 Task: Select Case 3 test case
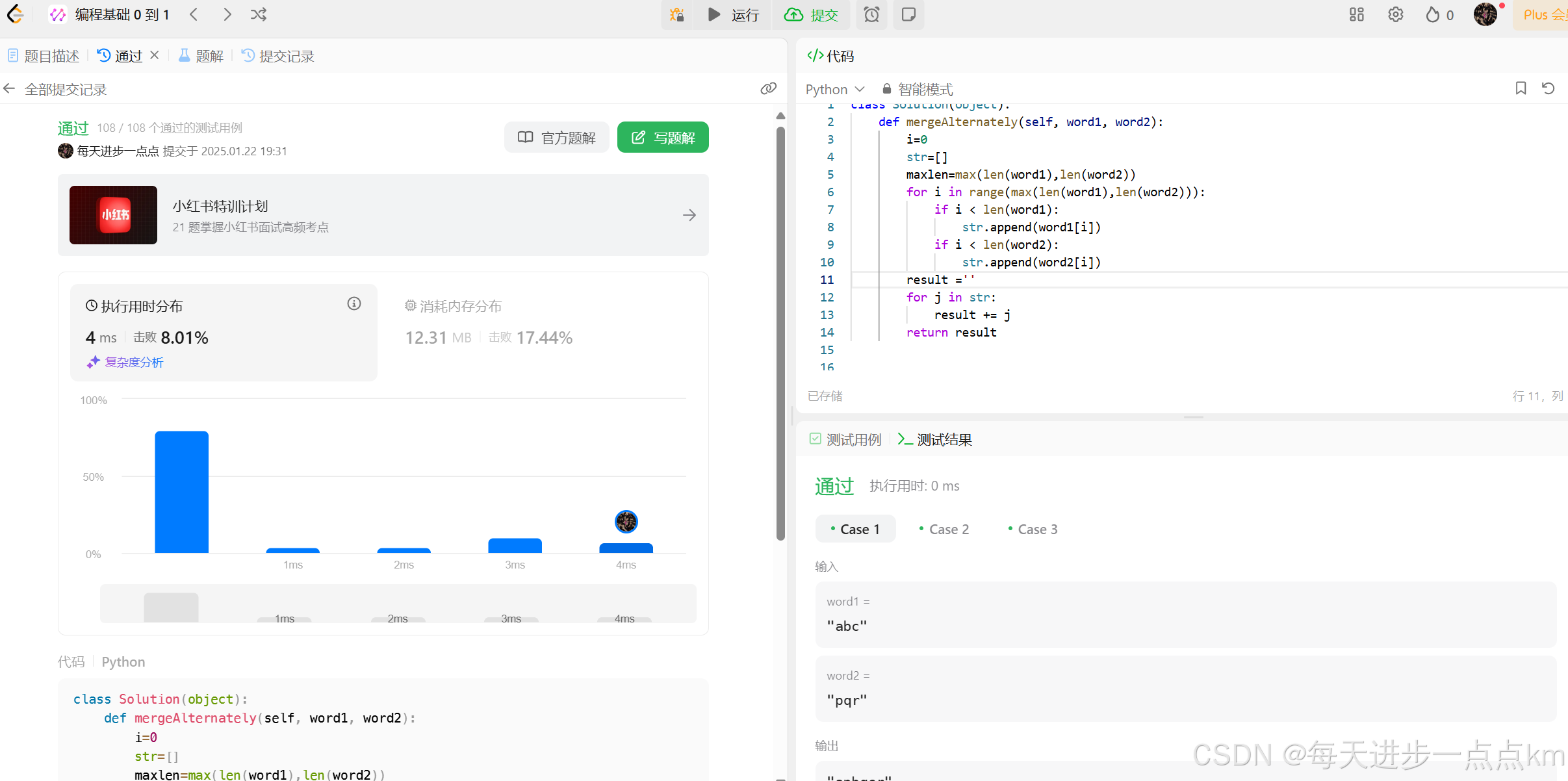[1033, 529]
